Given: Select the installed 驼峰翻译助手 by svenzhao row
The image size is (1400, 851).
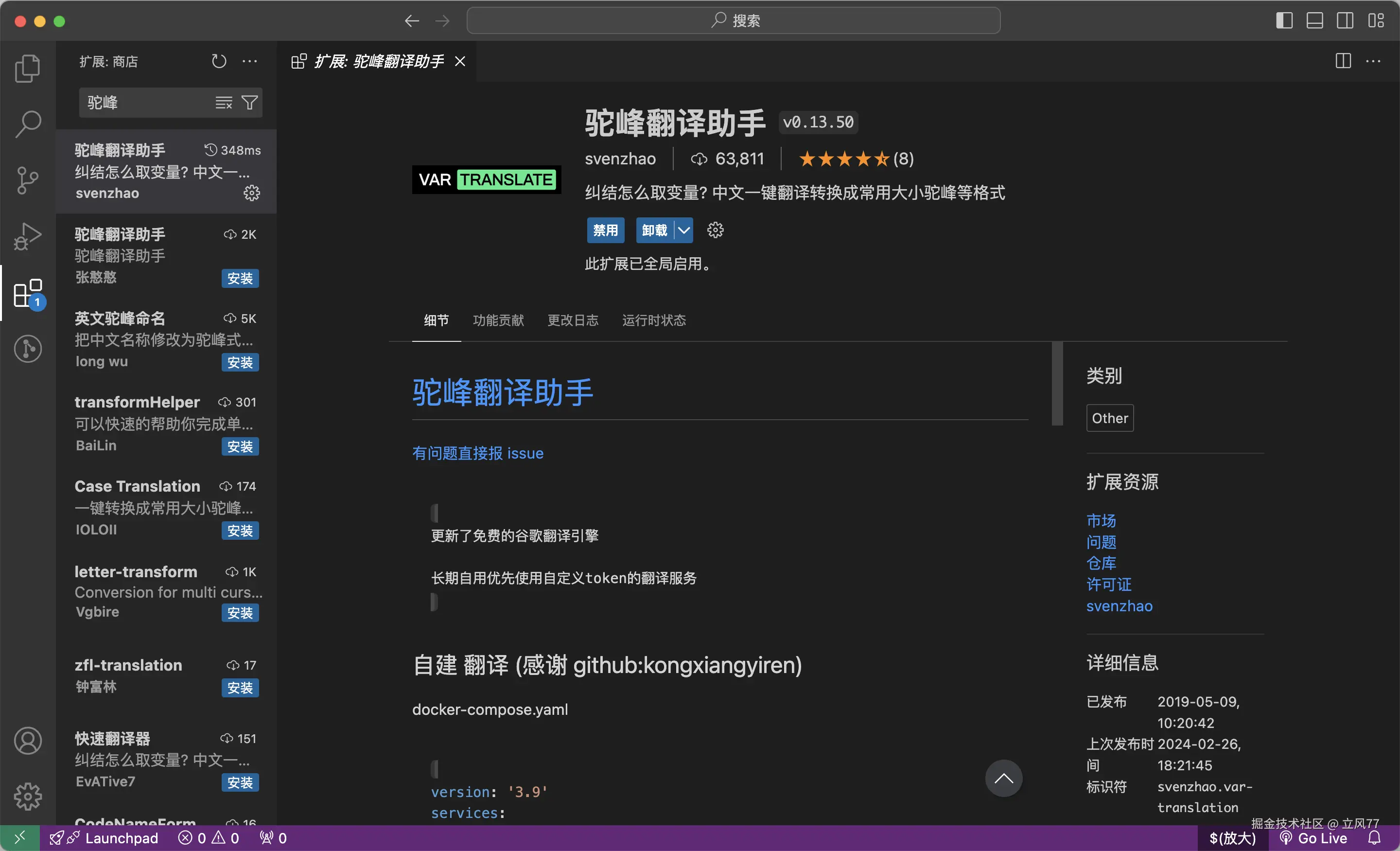Looking at the screenshot, I should [166, 172].
